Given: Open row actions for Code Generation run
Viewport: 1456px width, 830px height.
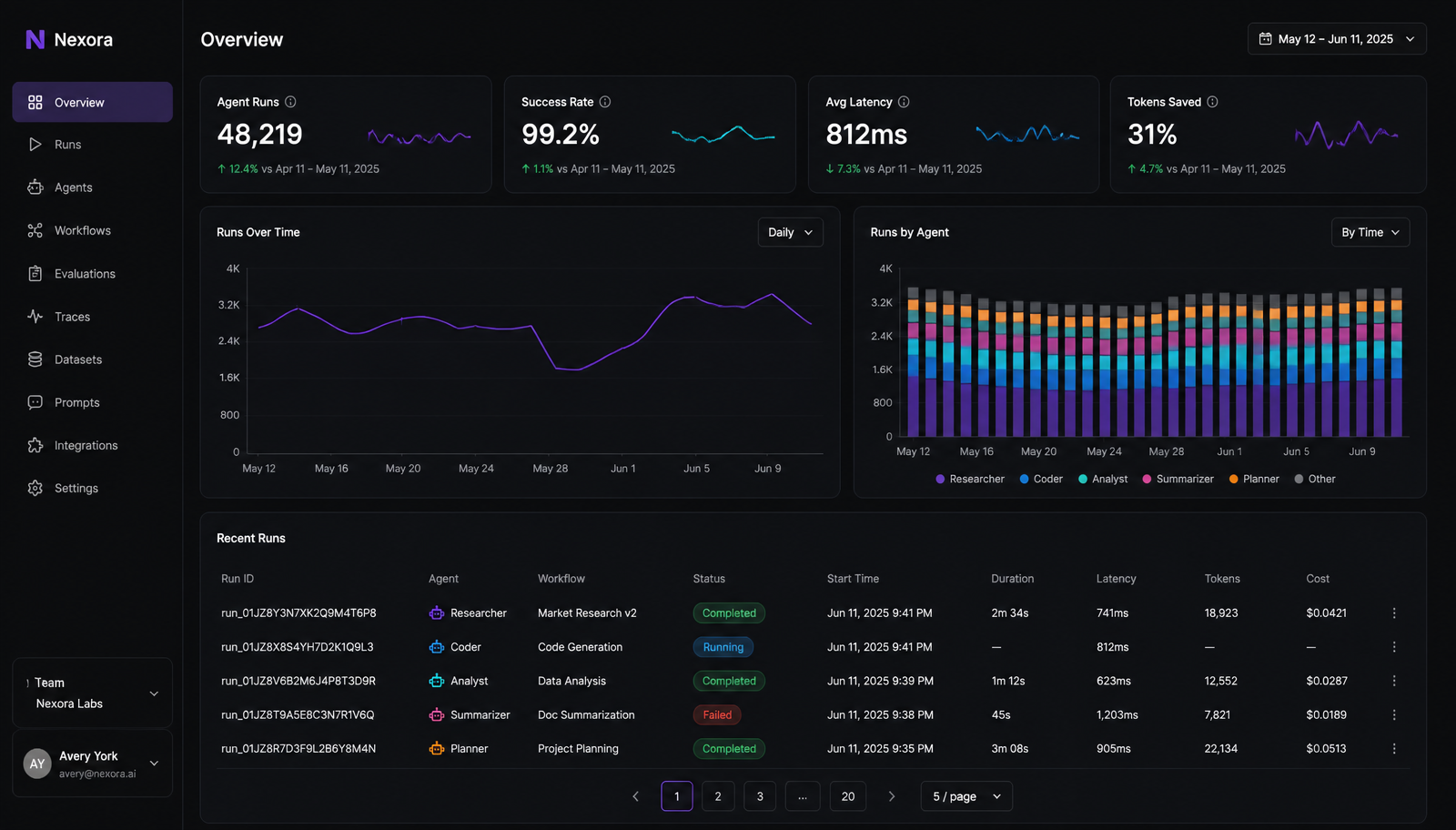Looking at the screenshot, I should (1394, 647).
